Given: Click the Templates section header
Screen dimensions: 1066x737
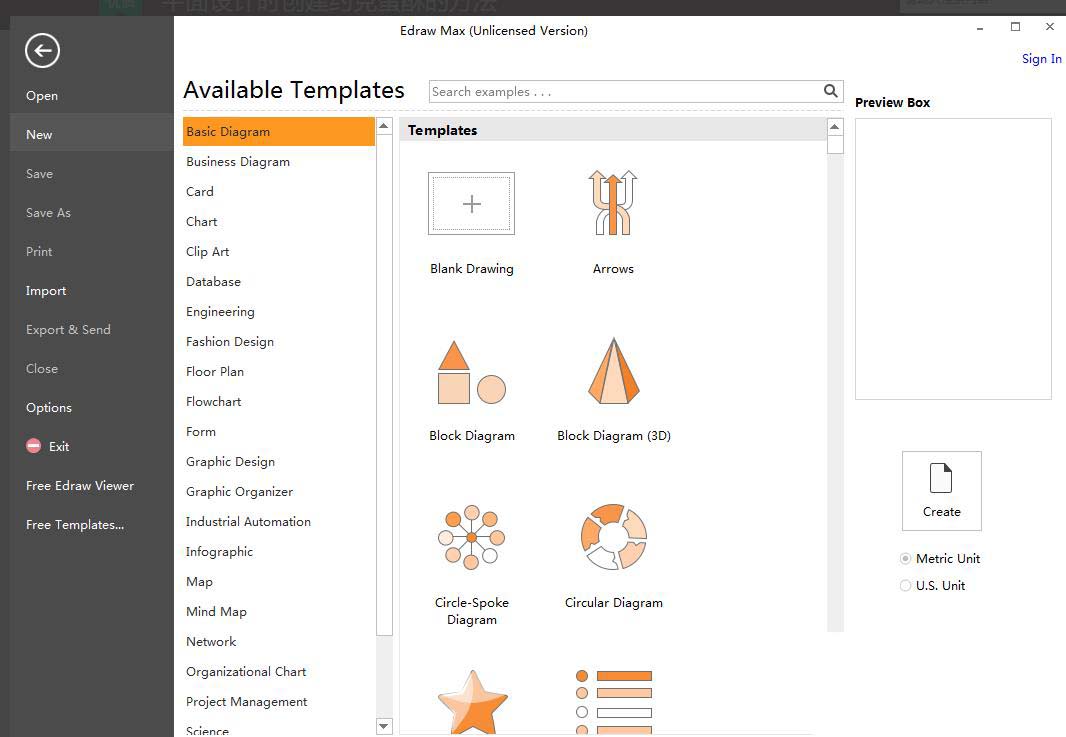Looking at the screenshot, I should coord(613,130).
